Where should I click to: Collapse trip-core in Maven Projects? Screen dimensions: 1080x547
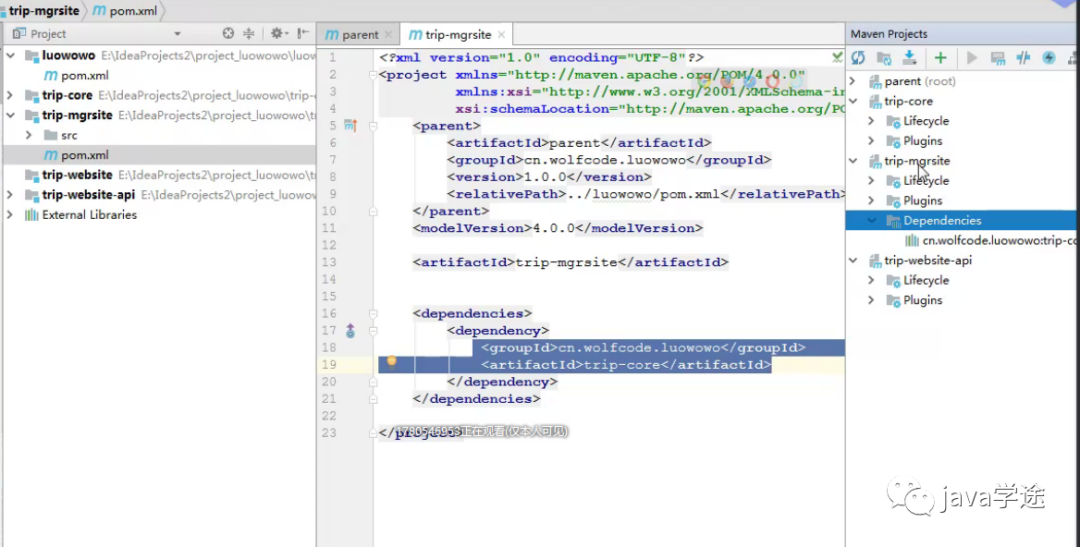[853, 101]
